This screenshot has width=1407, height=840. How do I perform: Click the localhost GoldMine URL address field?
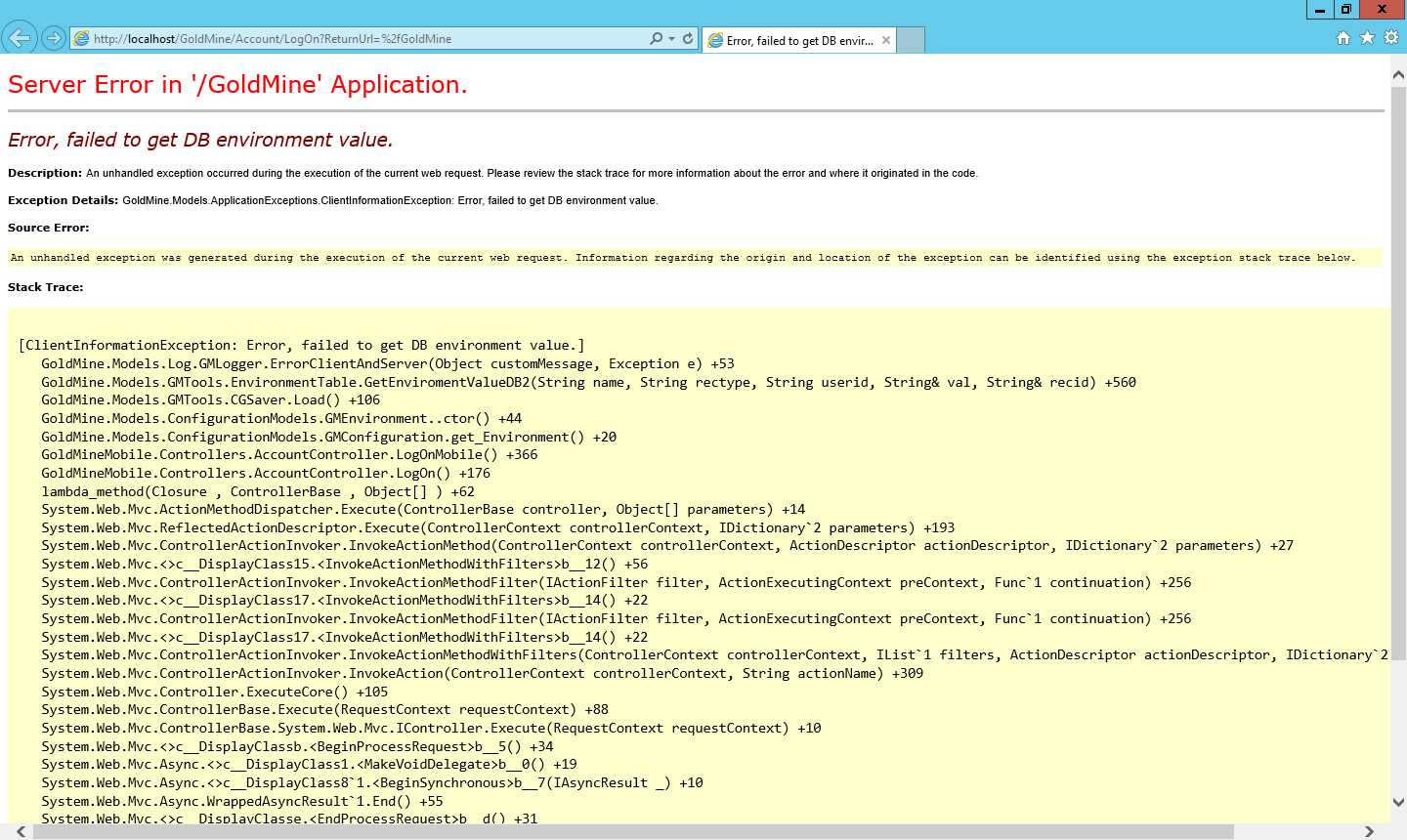pos(362,39)
